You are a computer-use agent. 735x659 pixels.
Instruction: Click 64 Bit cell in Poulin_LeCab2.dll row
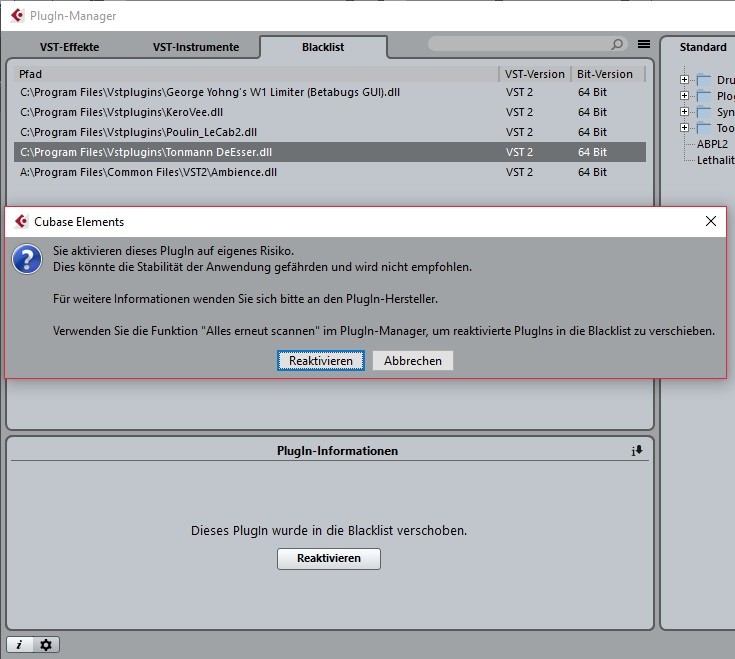pyautogui.click(x=592, y=132)
